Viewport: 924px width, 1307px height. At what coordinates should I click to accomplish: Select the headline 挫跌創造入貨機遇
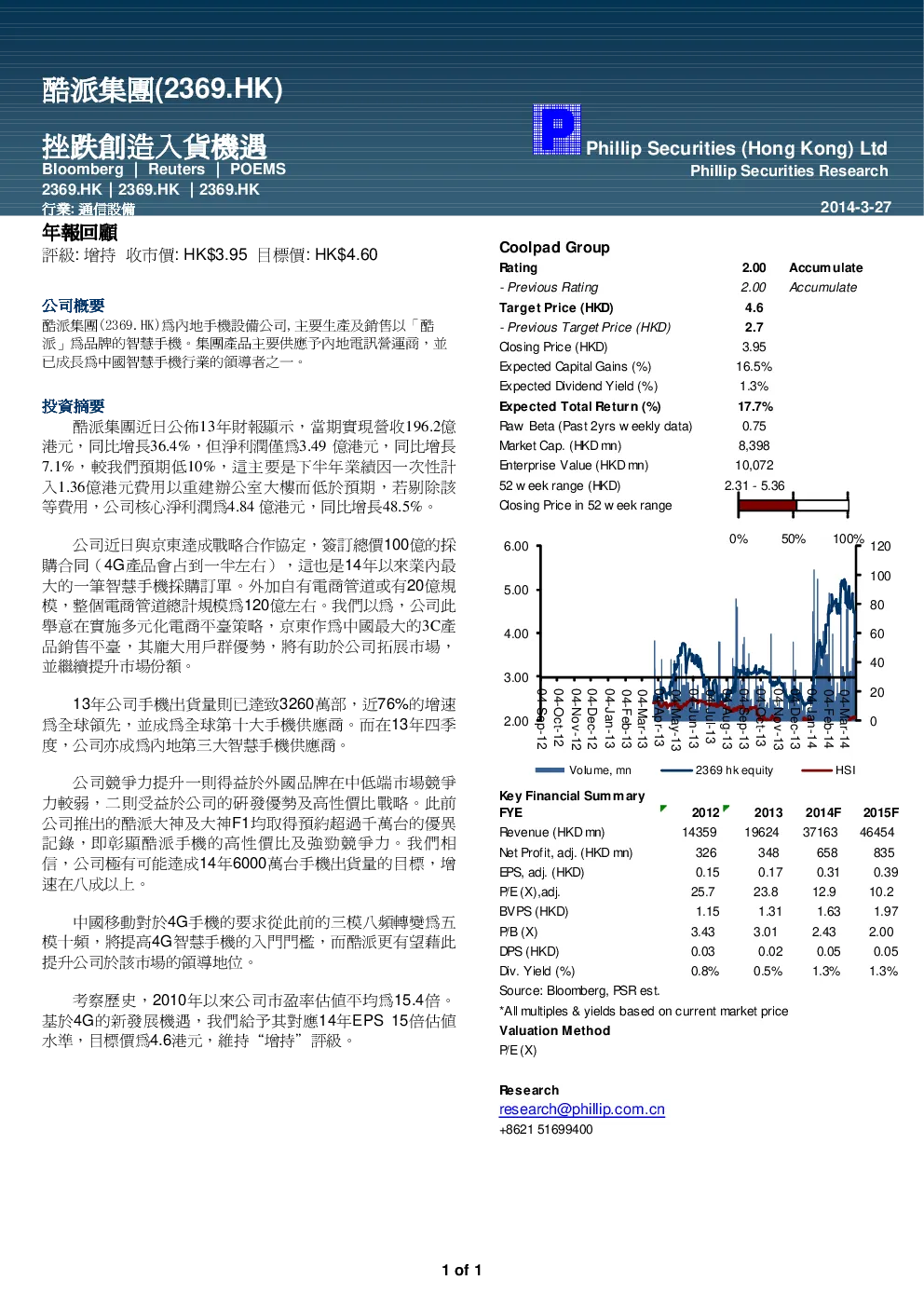tap(155, 146)
